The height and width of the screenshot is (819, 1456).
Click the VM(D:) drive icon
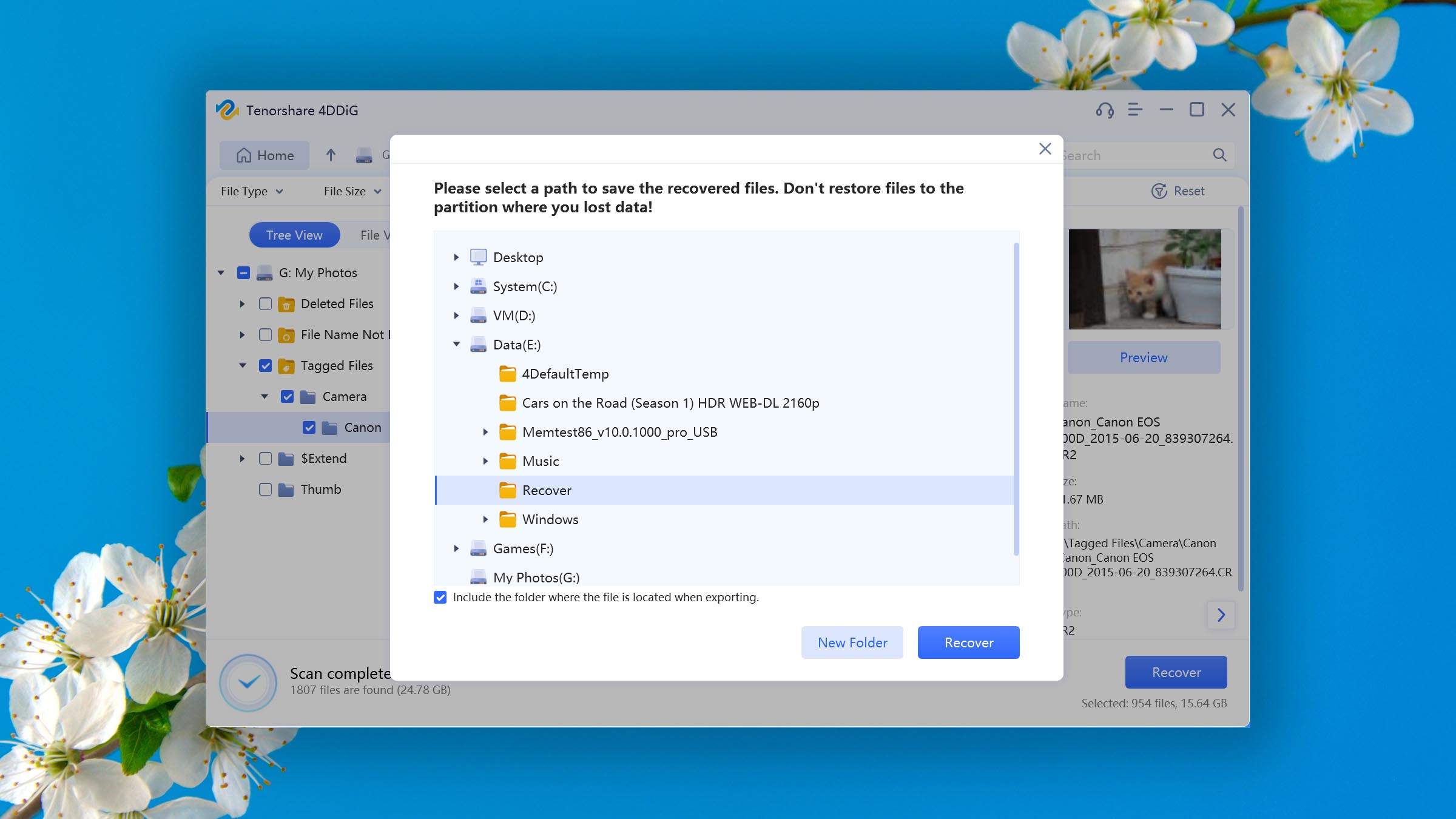point(478,315)
